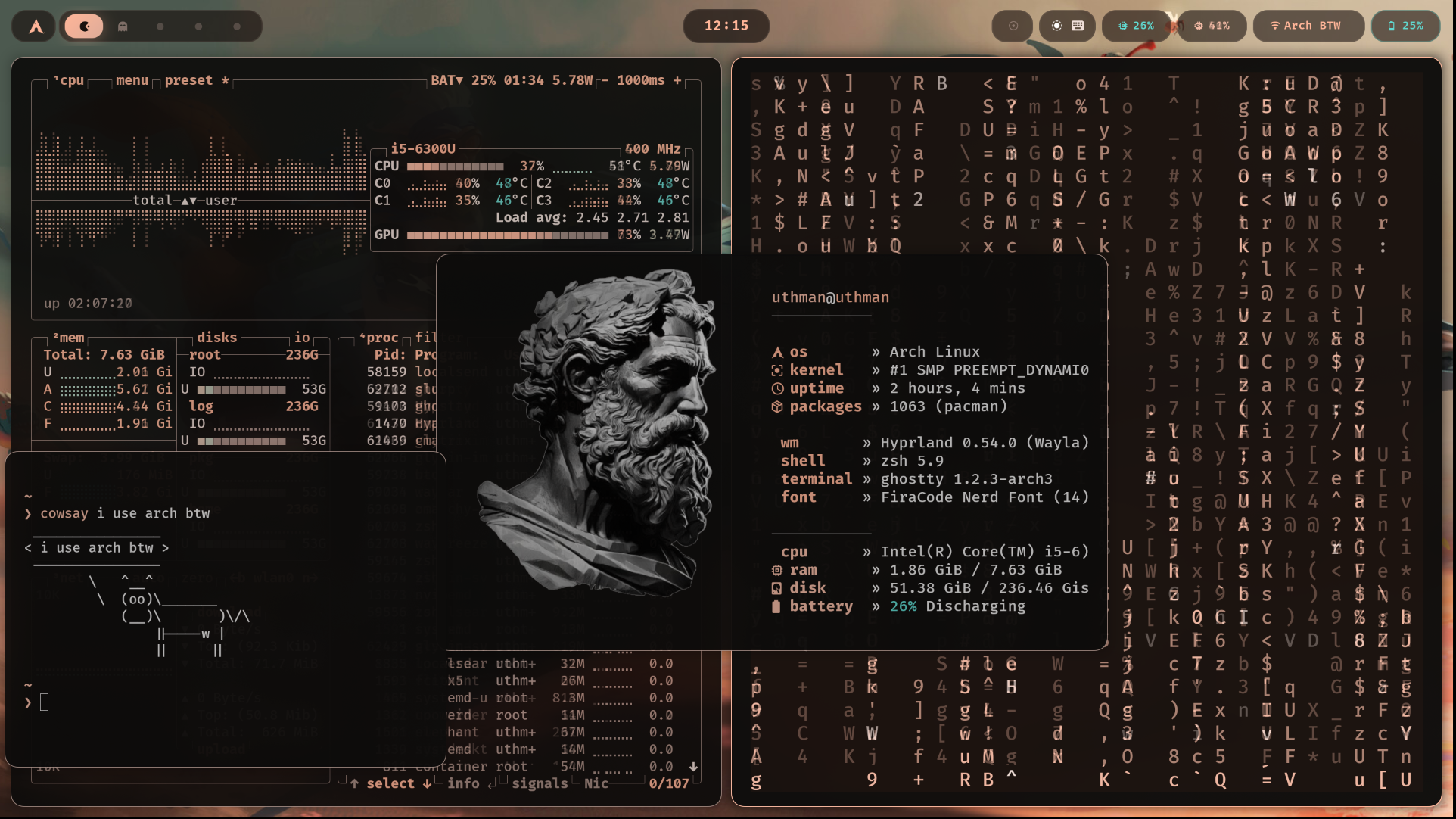Viewport: 1456px width, 819px height.
Task: Click the CPU 37% usage bar
Action: click(455, 167)
